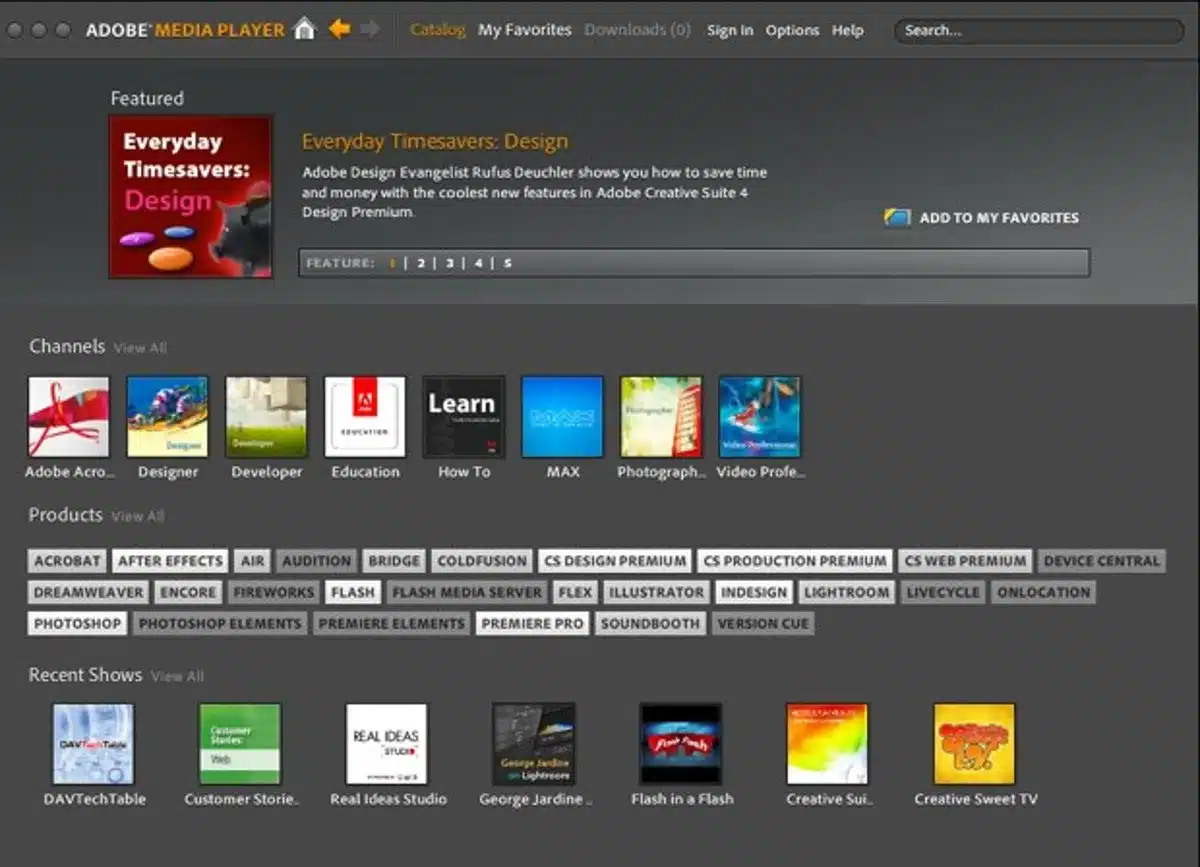
Task: Open the Video Professional channel icon
Action: pos(760,417)
